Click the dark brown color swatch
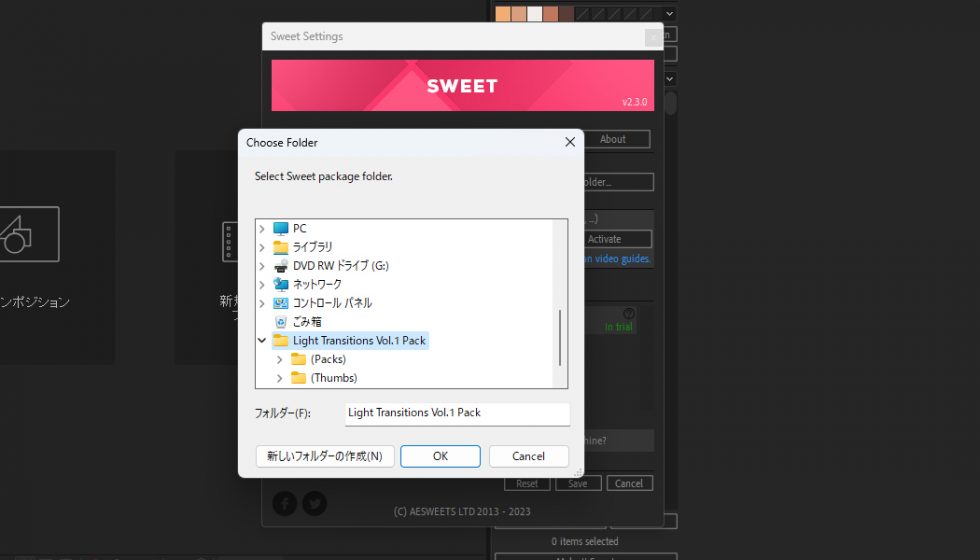Screen dimensions: 980x560 [566, 14]
